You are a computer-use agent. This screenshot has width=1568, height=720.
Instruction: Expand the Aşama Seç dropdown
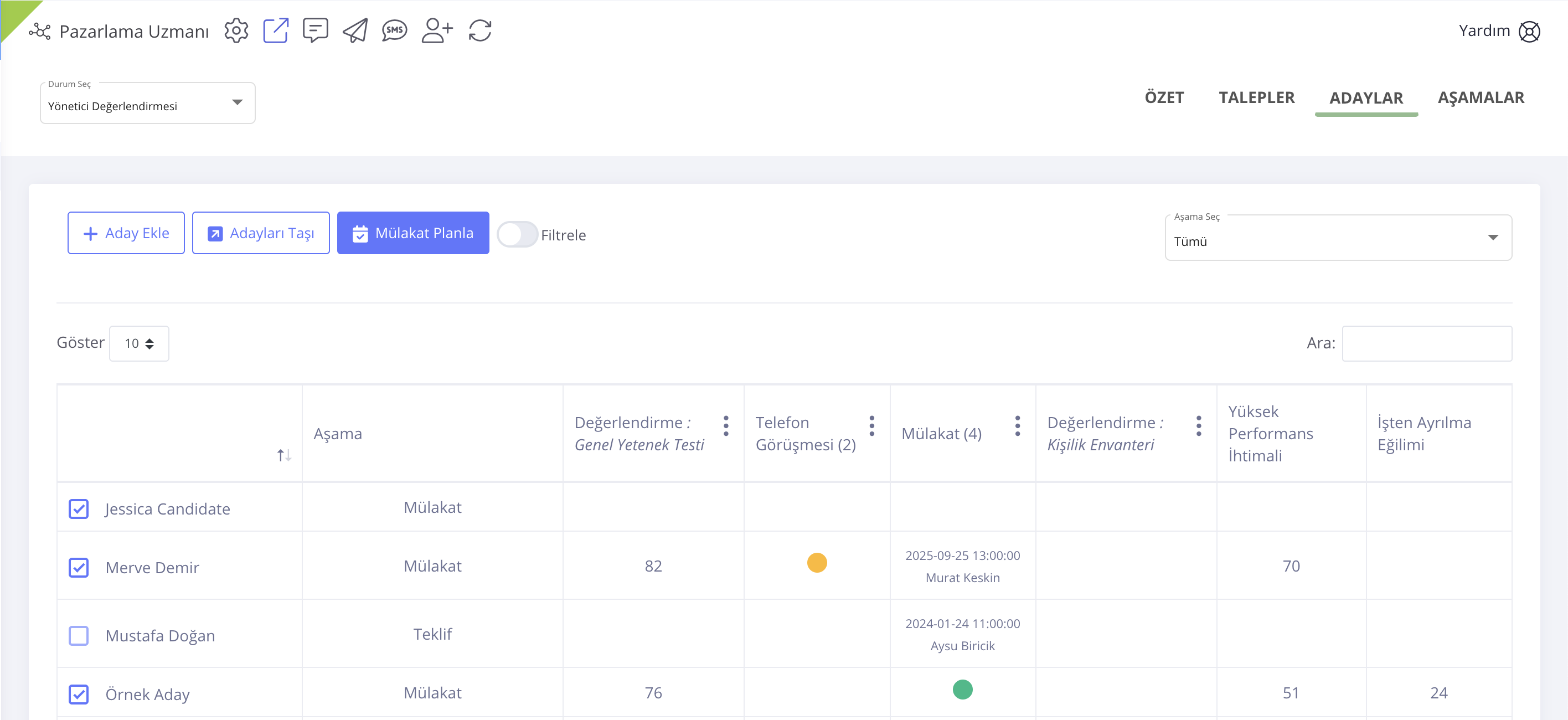(1337, 240)
